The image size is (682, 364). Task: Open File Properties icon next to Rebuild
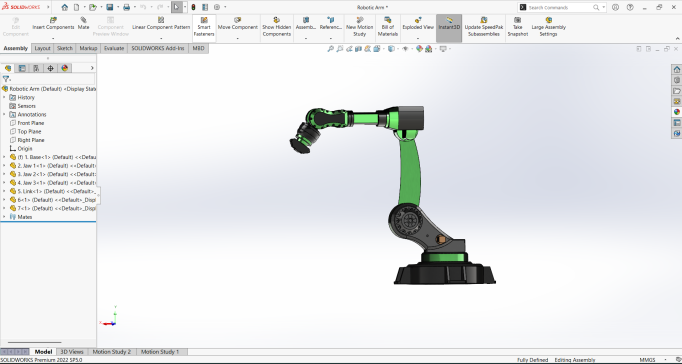pos(205,7)
